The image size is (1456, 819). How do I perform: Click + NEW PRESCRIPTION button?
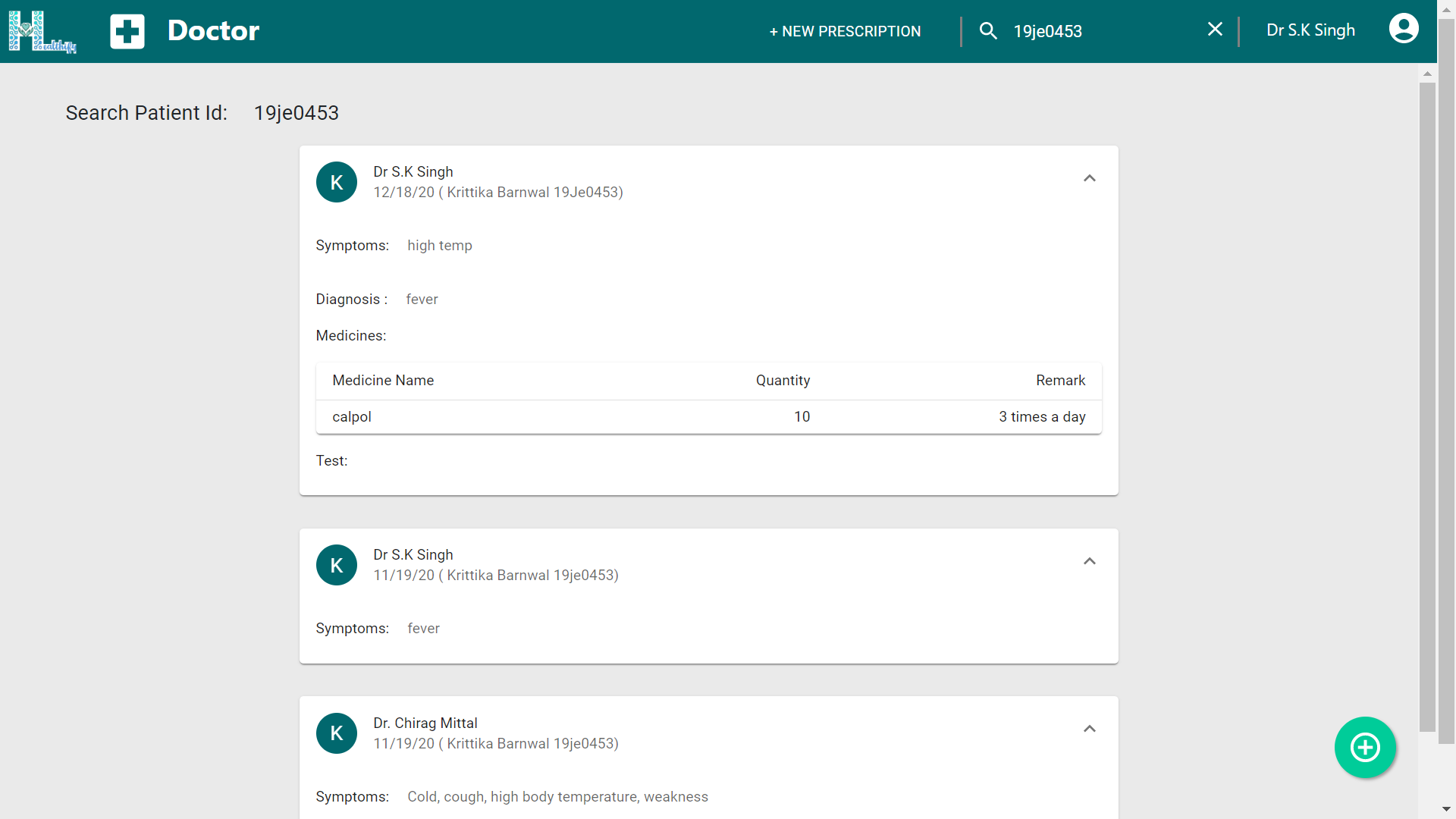pos(845,31)
